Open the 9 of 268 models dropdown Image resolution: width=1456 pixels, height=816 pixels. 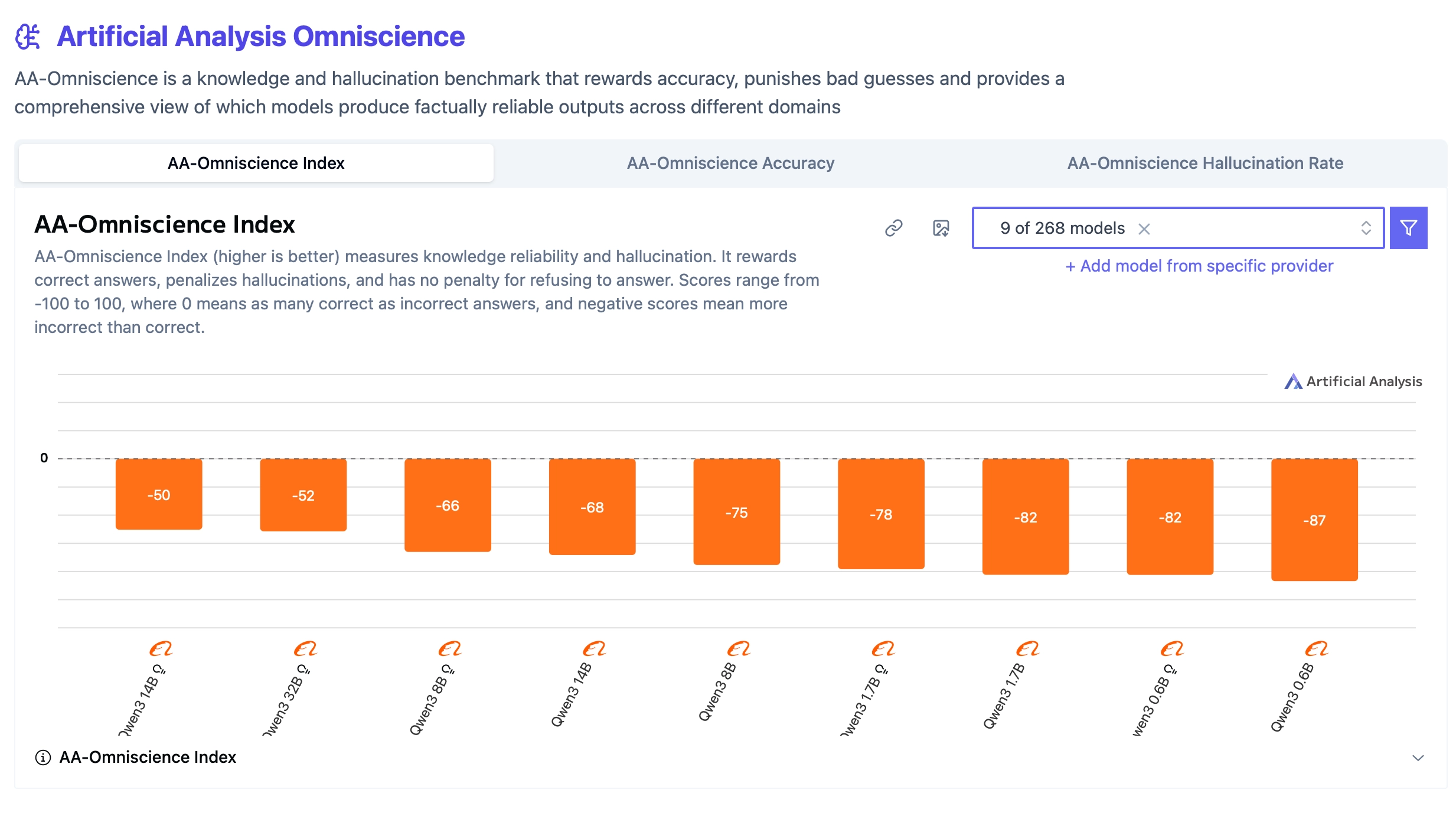[1178, 228]
